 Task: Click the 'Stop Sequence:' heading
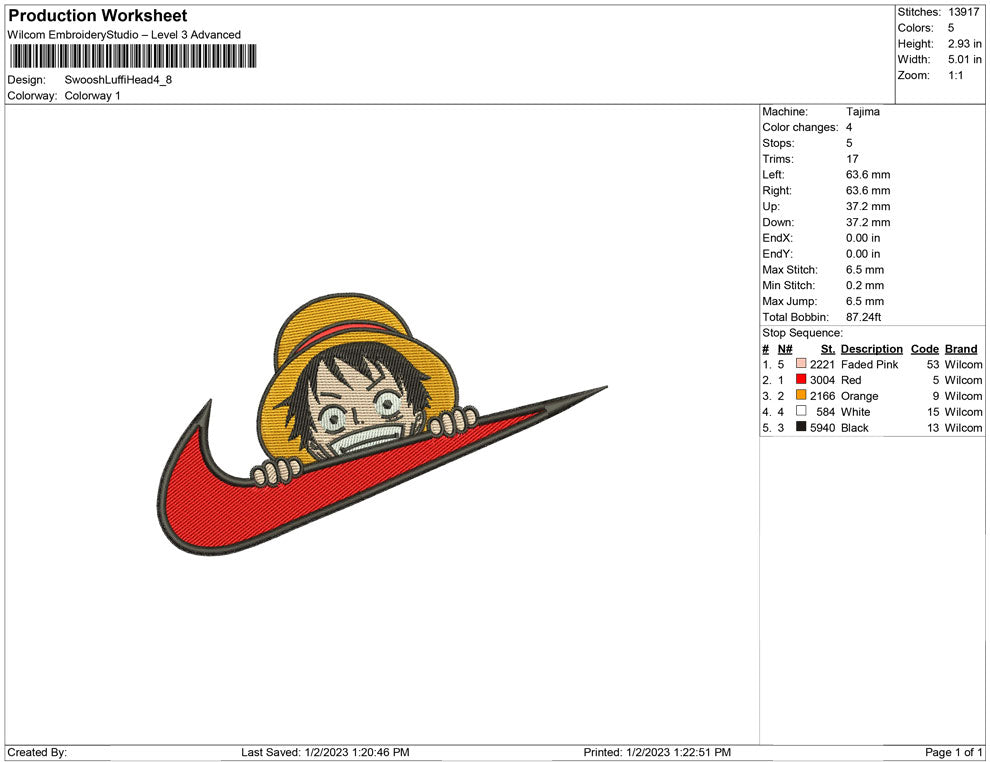tap(802, 333)
